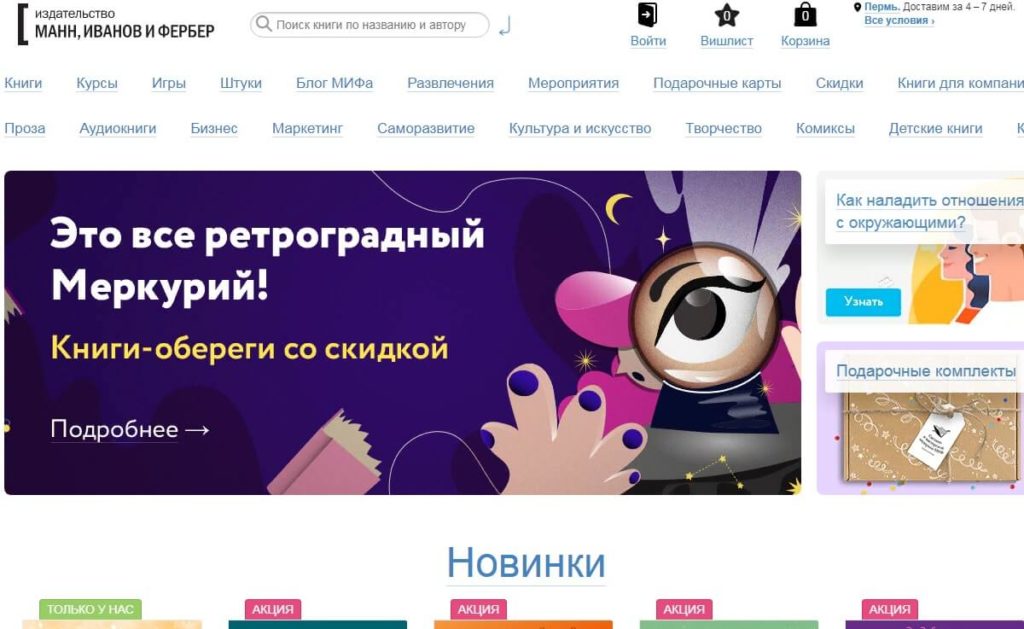Open the Корзина shopping bag icon

click(805, 15)
